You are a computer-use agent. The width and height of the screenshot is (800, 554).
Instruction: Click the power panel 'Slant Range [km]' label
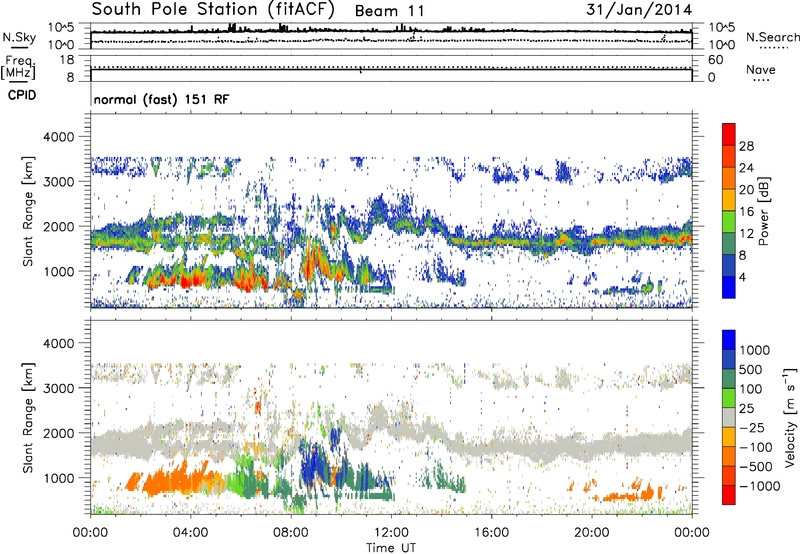28,211
